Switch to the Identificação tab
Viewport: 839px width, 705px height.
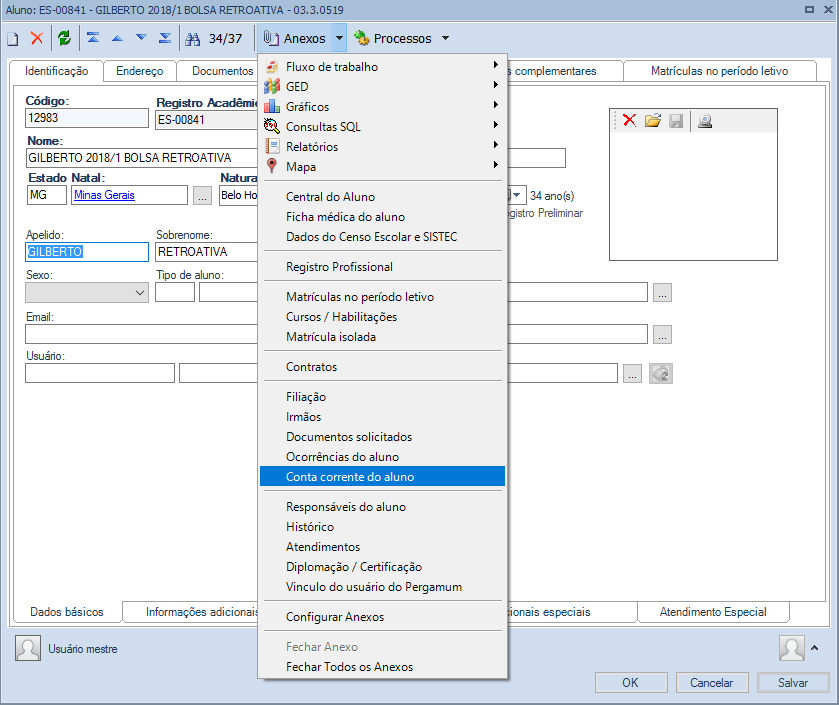(x=56, y=71)
